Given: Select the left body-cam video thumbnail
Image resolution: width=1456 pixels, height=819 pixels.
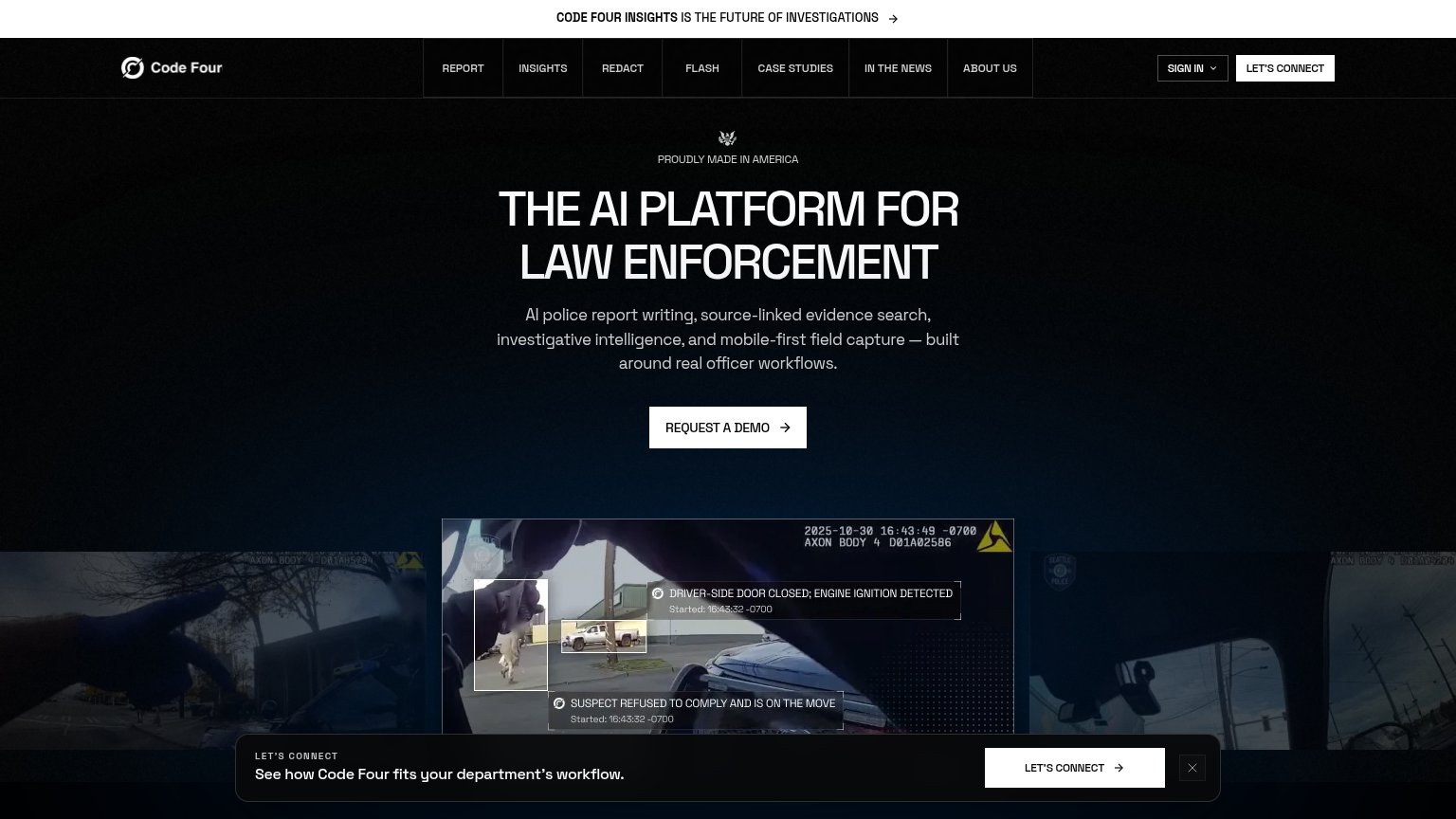Looking at the screenshot, I should 213,651.
